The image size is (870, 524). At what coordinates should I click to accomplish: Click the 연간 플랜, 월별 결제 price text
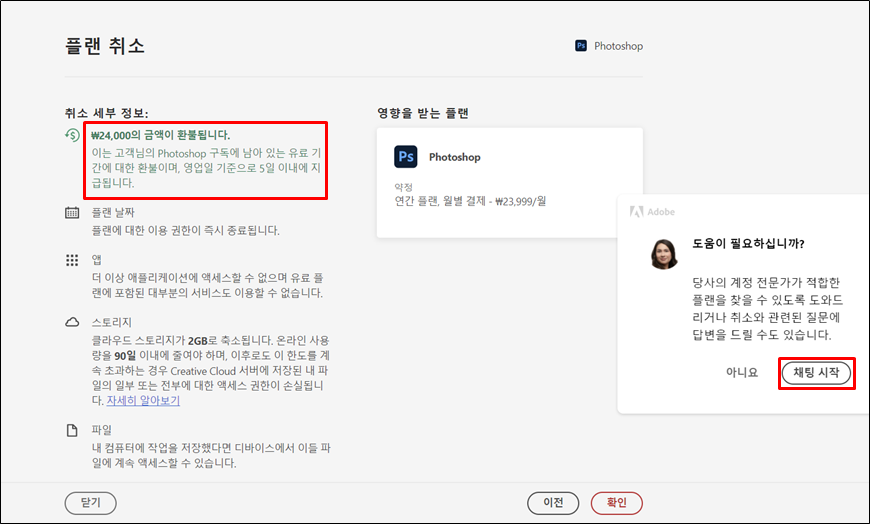470,201
